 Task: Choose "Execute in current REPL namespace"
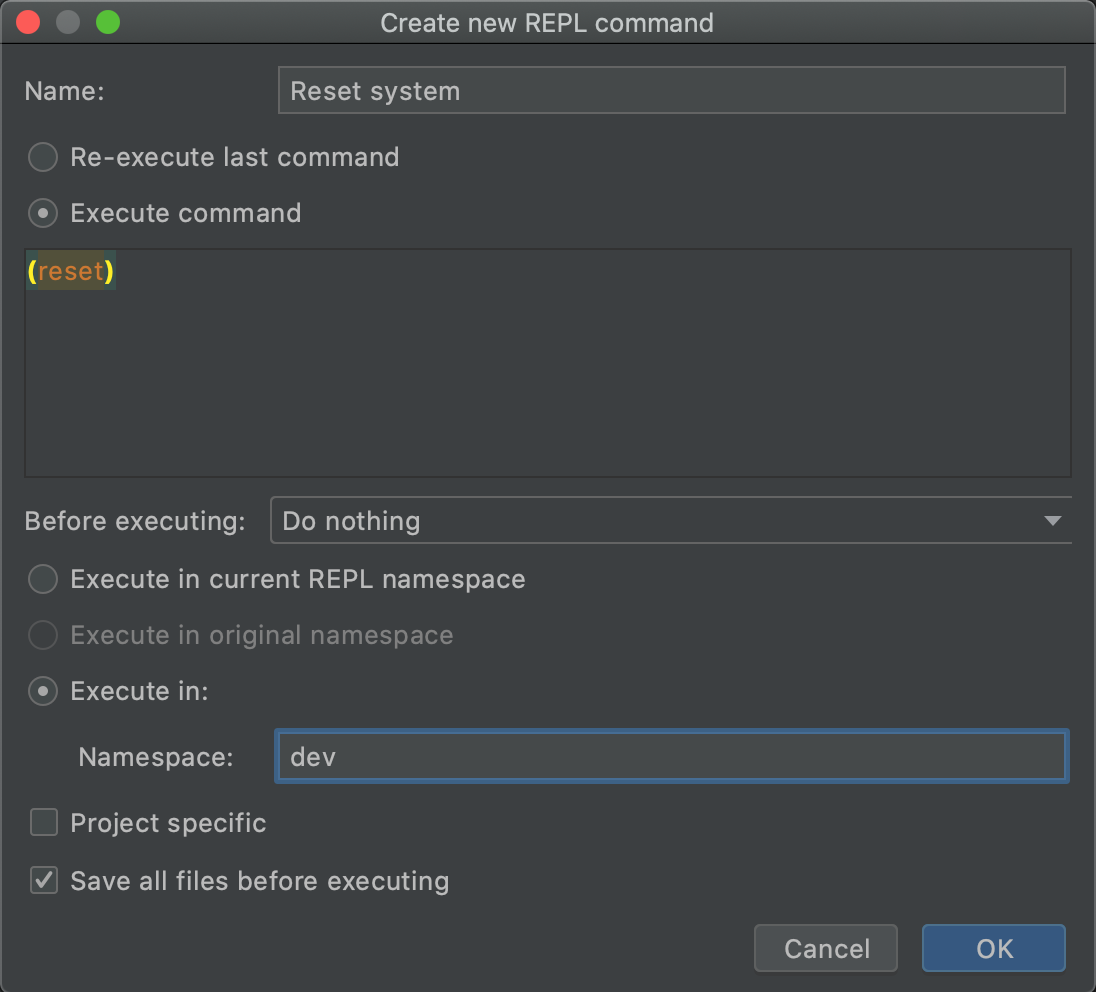click(x=42, y=579)
